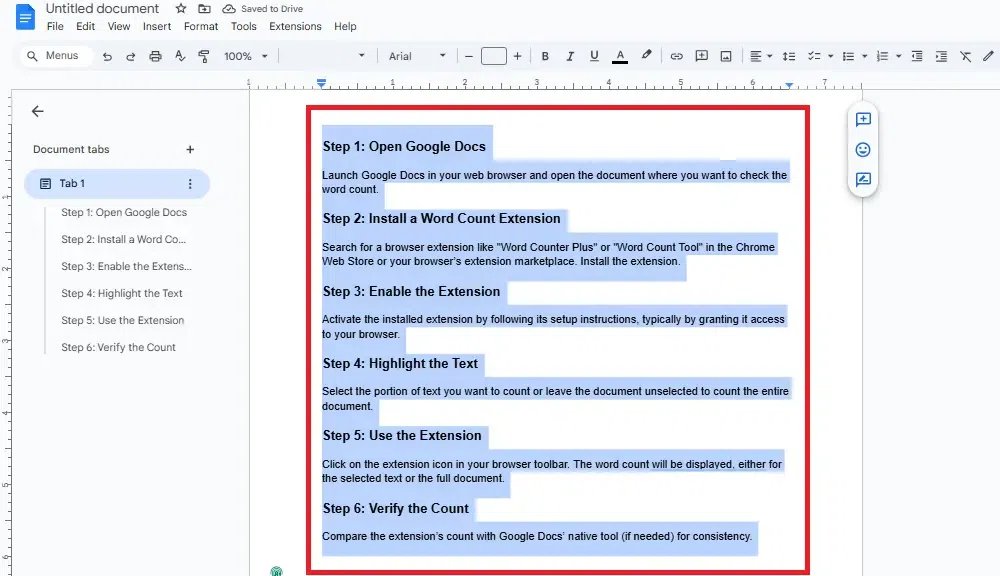Viewport: 1000px width, 576px height.
Task: Add comment from the side floating bar
Action: tap(863, 119)
